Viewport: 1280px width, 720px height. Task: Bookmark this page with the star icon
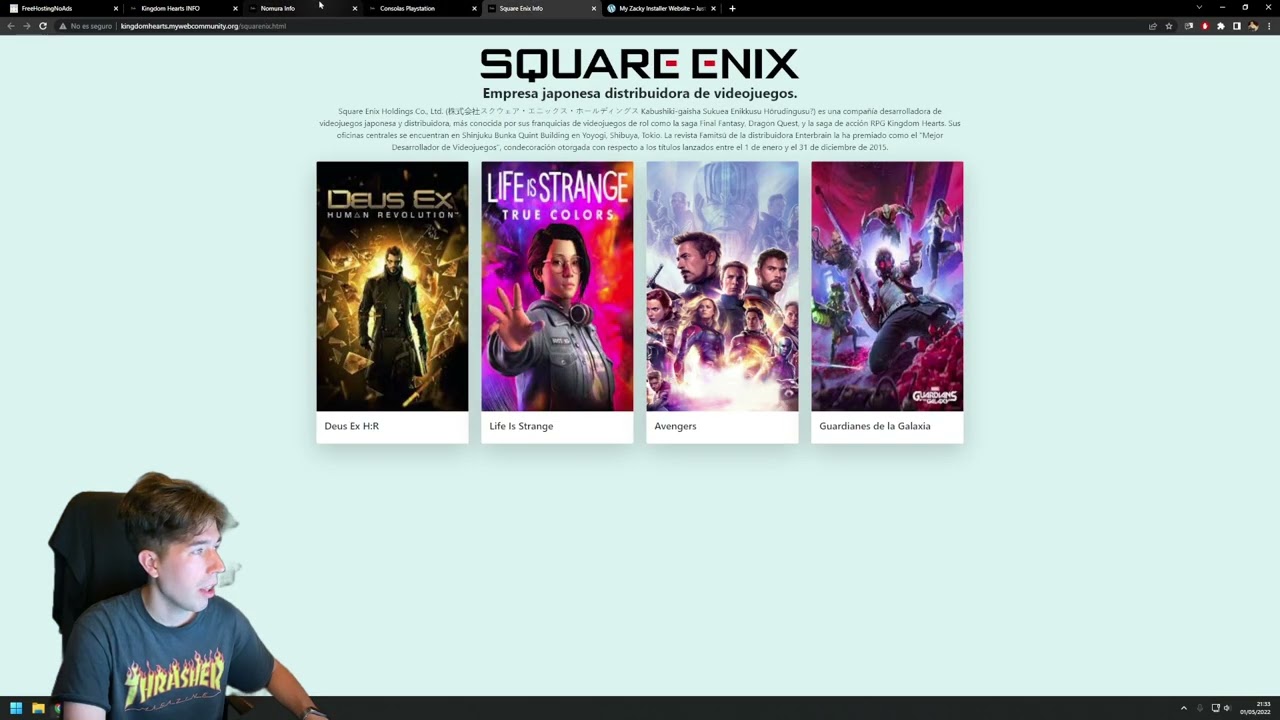coord(1169,26)
